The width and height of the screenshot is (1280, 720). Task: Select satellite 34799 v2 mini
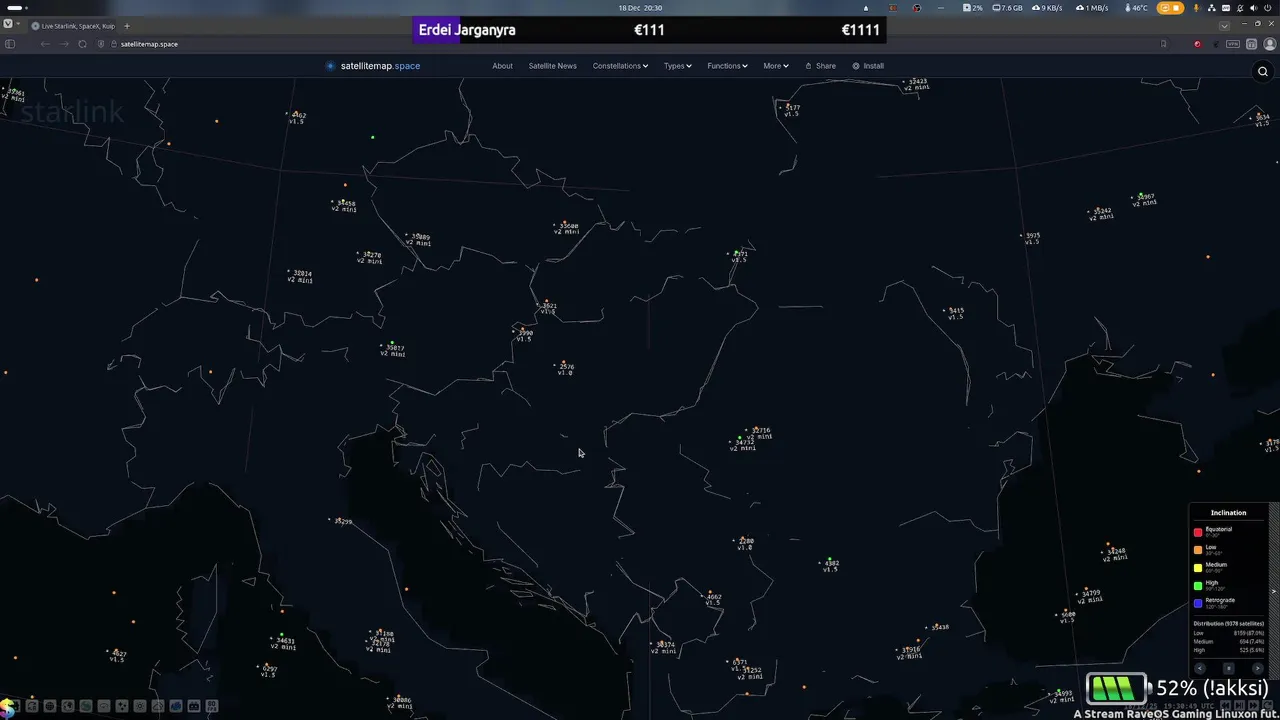tap(1089, 595)
